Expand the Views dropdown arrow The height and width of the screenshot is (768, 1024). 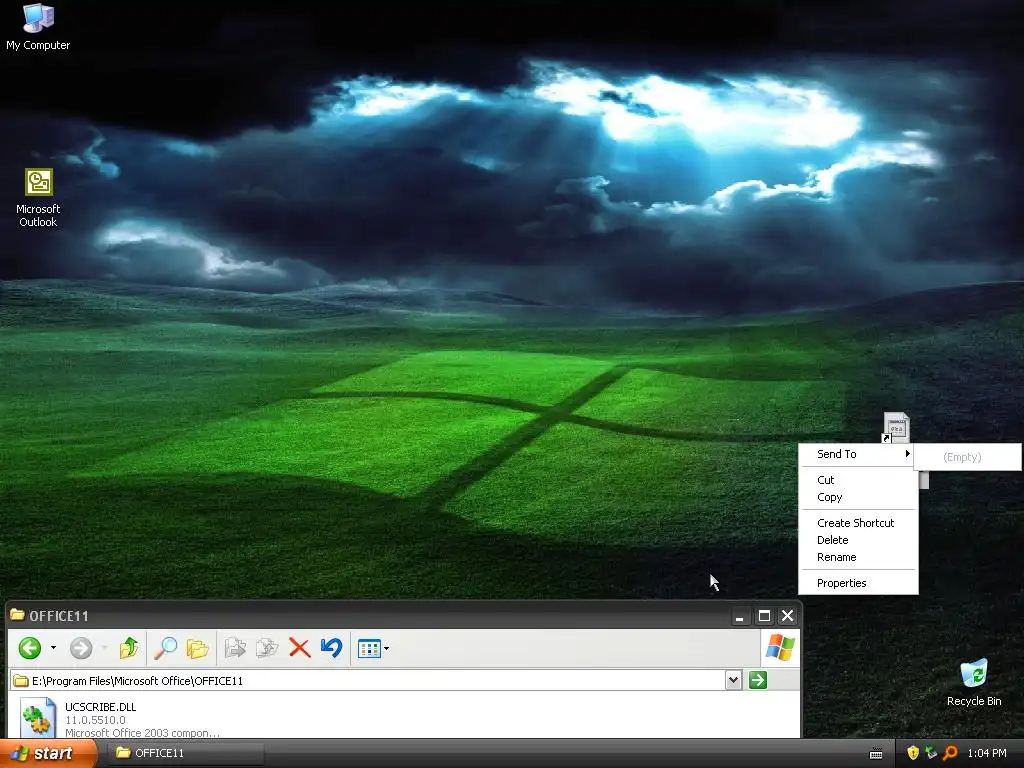tap(387, 648)
